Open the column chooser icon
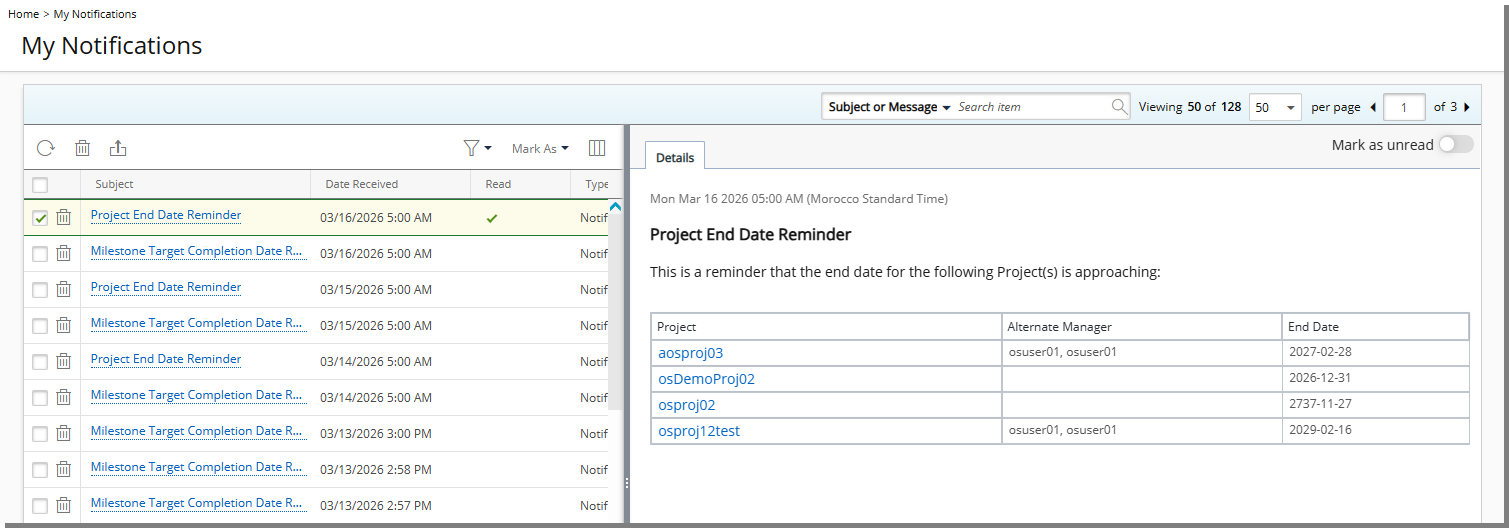1509x528 pixels. (x=597, y=148)
